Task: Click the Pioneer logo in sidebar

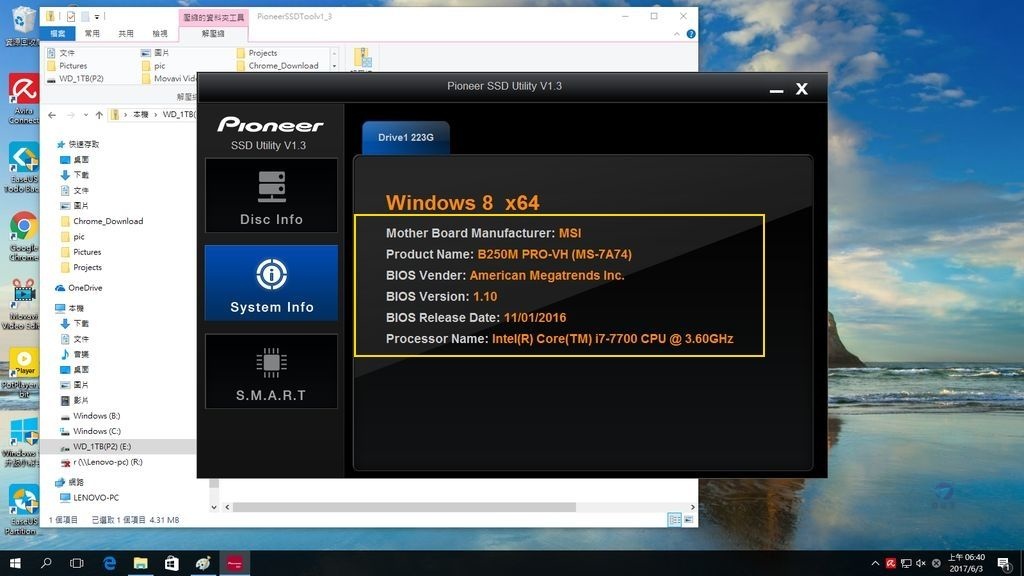Action: (x=270, y=124)
